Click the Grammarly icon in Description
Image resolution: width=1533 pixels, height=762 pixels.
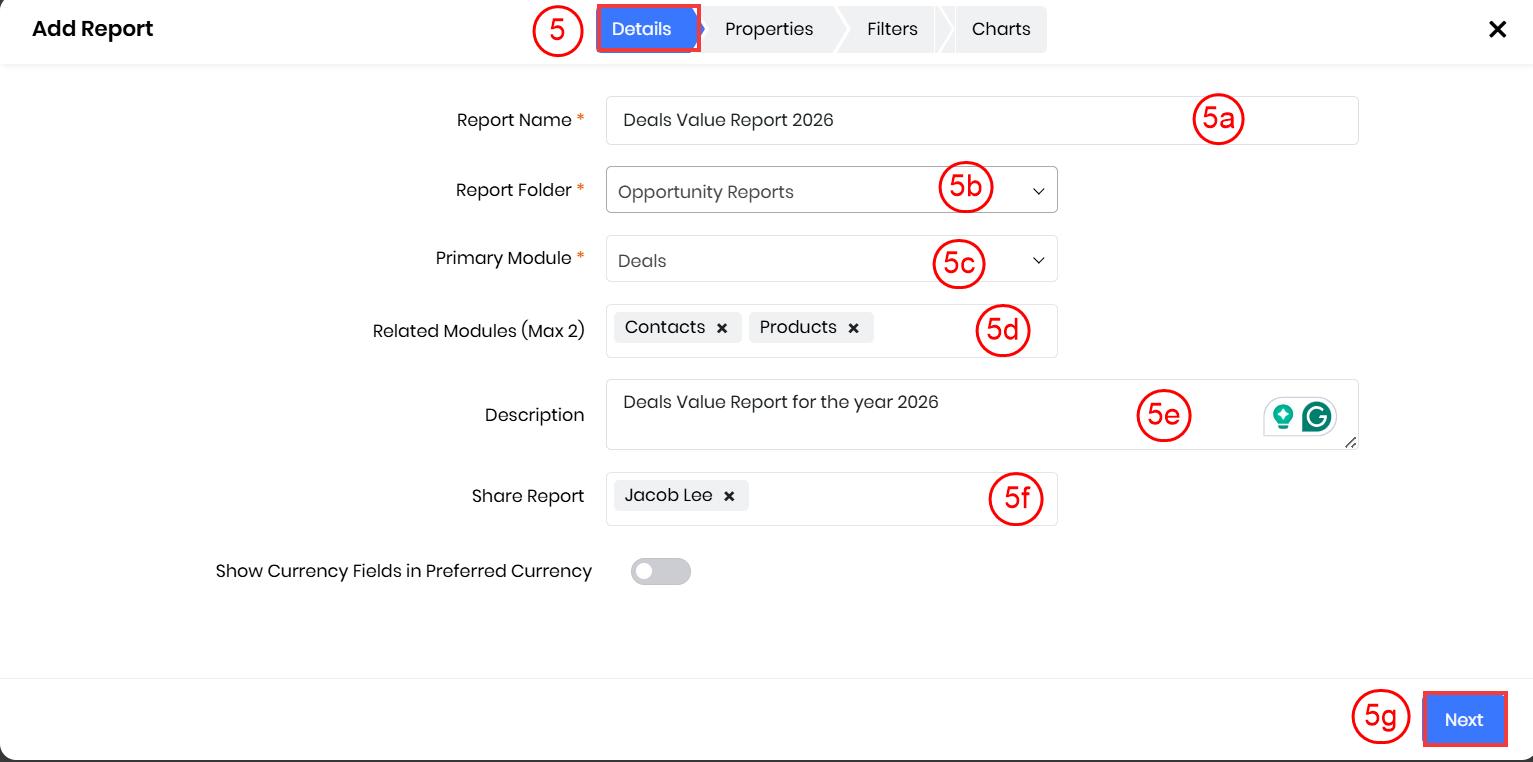click(1317, 416)
